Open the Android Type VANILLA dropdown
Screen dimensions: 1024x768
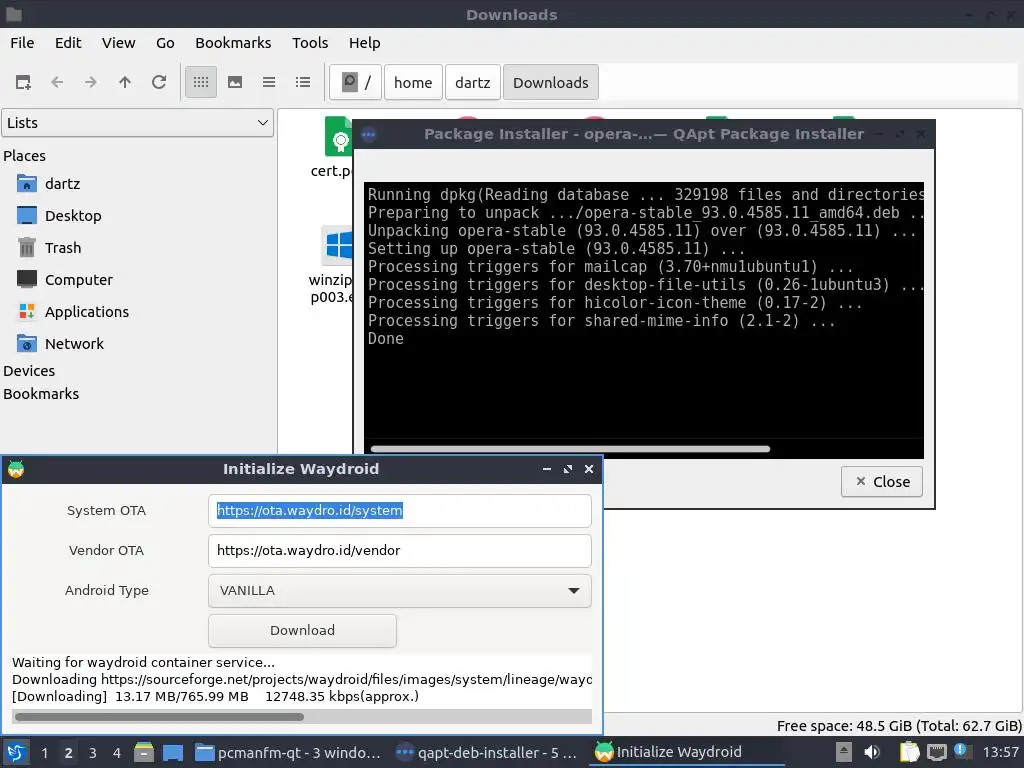[x=400, y=590]
